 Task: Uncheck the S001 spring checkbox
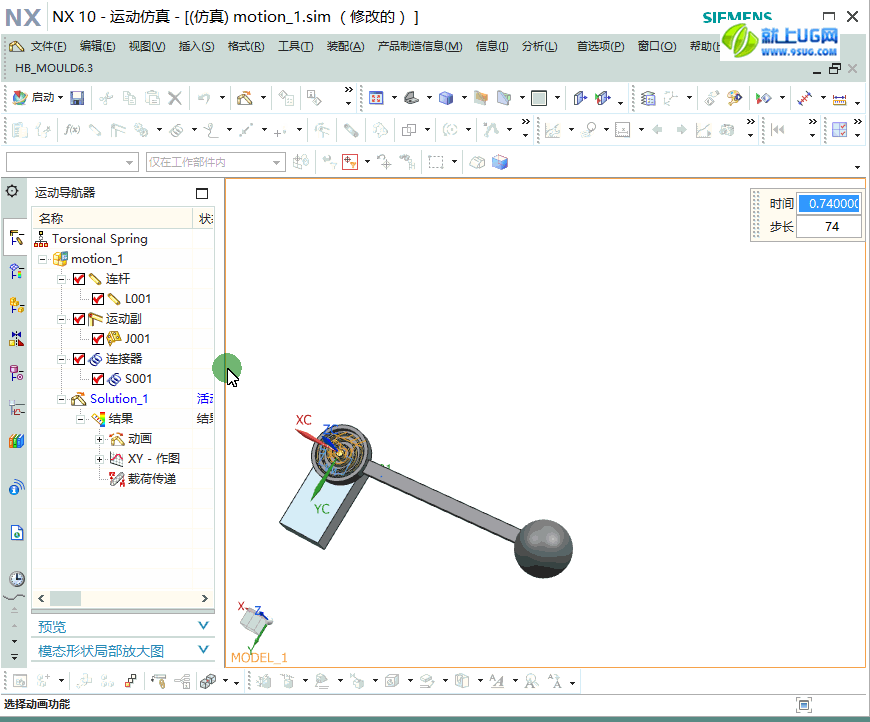tap(98, 379)
